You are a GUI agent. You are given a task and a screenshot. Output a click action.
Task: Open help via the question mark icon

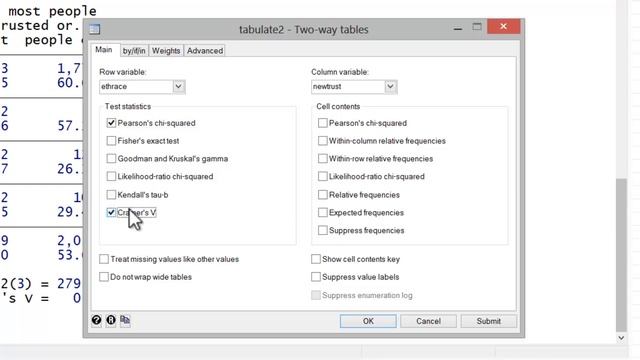point(96,320)
